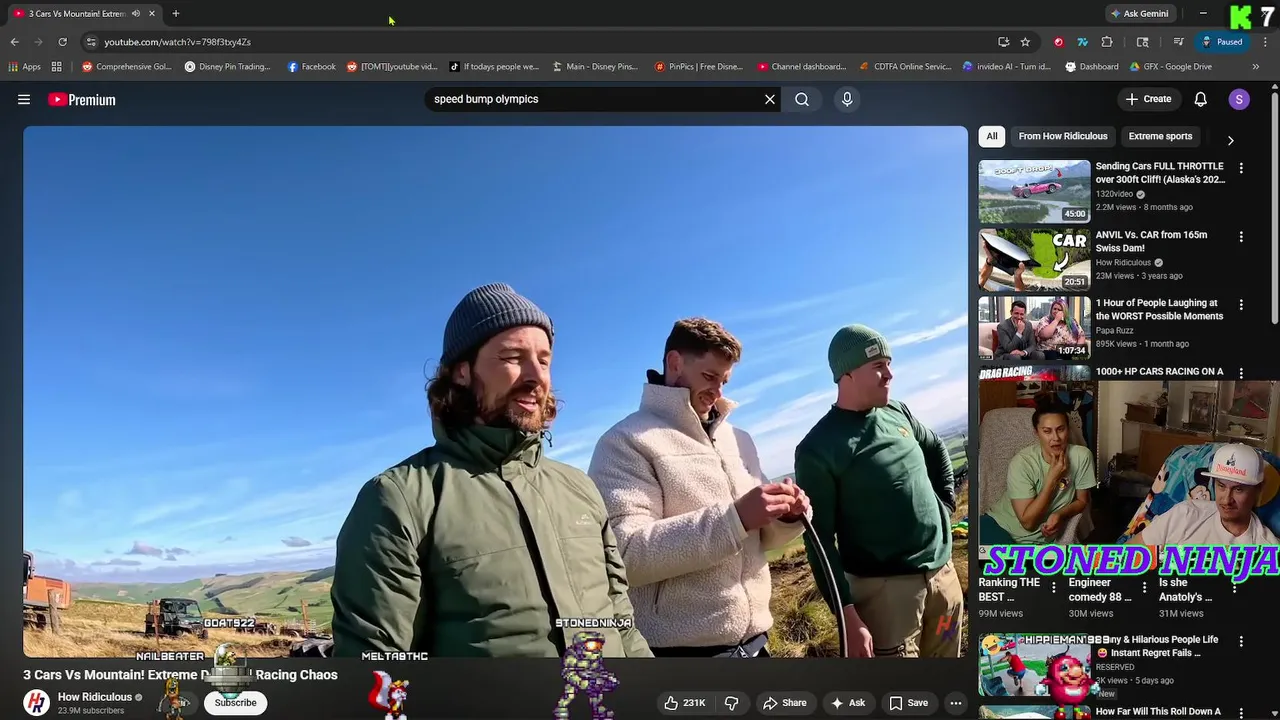Click the red circular extension icon
Image resolution: width=1280 pixels, height=720 pixels.
(x=1059, y=42)
